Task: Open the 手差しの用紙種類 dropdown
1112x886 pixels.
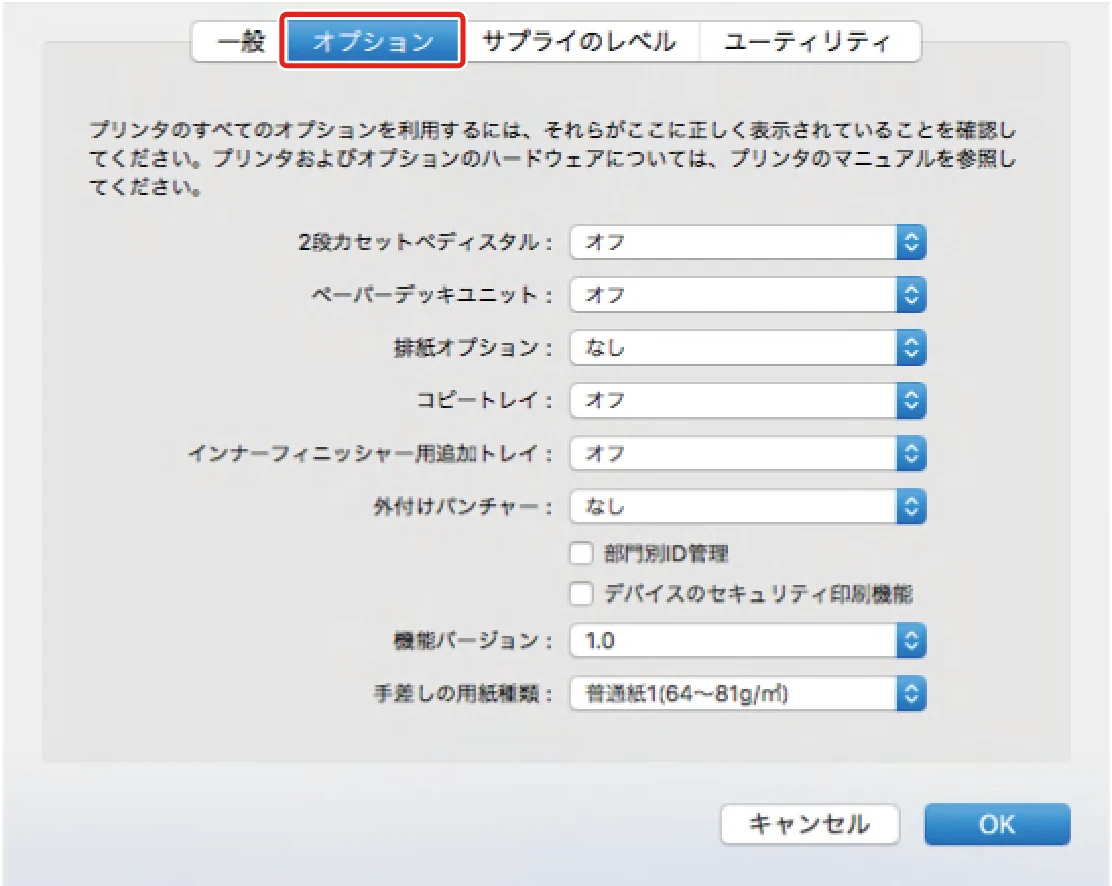Action: 747,694
